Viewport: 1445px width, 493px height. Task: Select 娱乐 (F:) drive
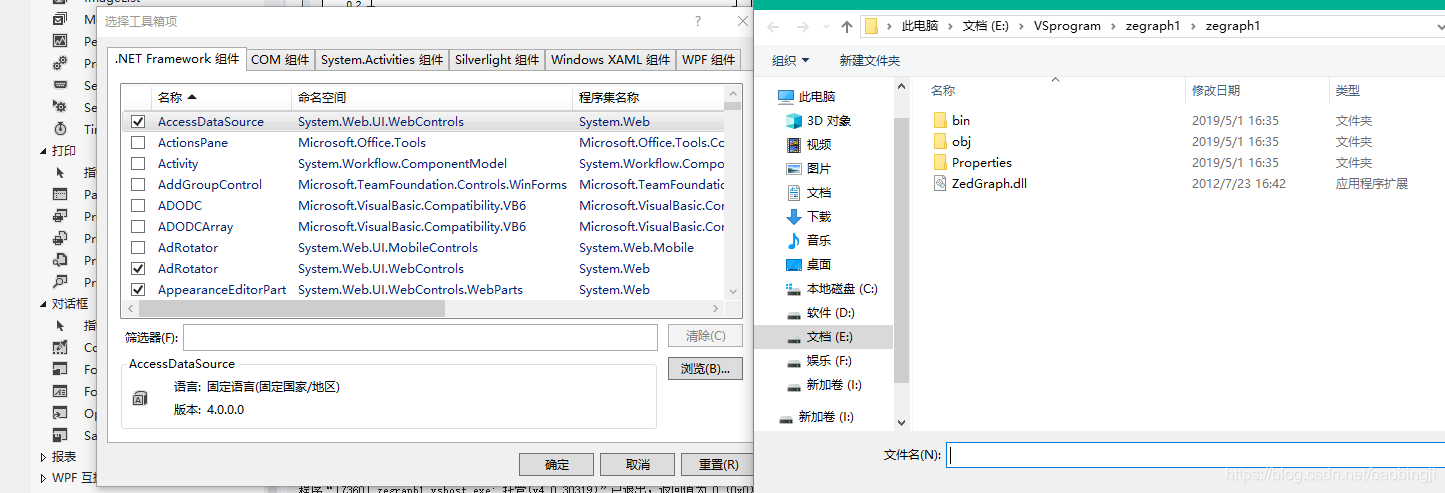tap(829, 361)
